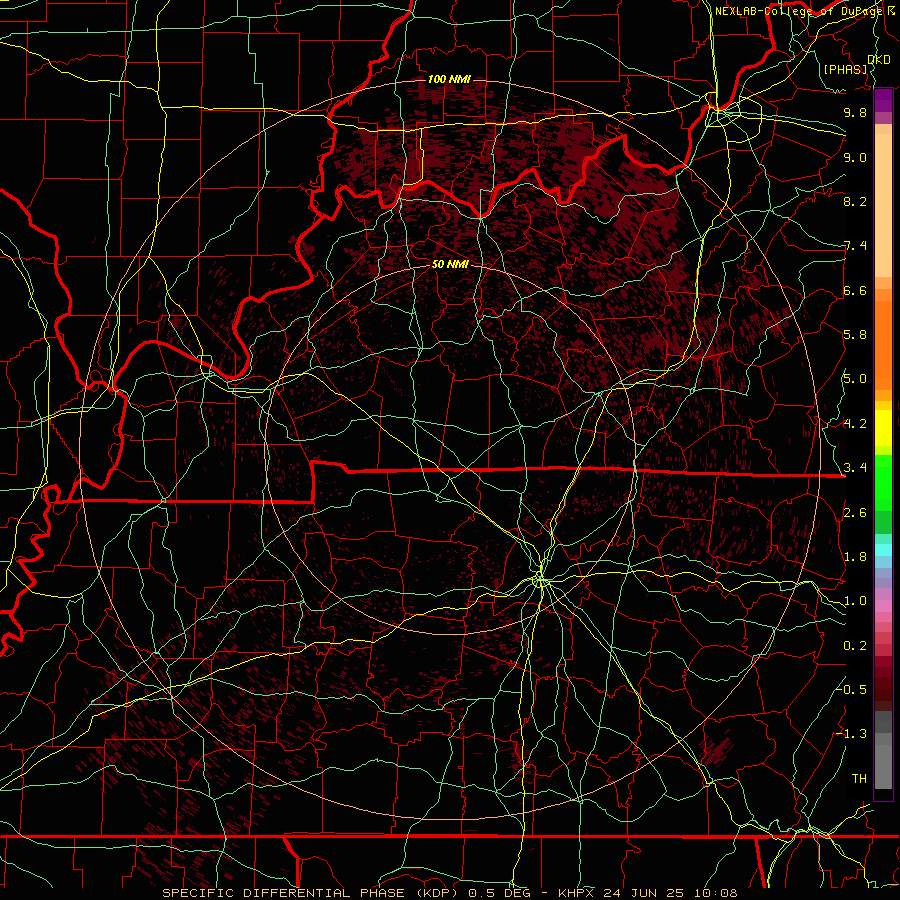Image resolution: width=900 pixels, height=900 pixels.
Task: Click the '[PHAS]' label above the scale
Action: click(845, 69)
